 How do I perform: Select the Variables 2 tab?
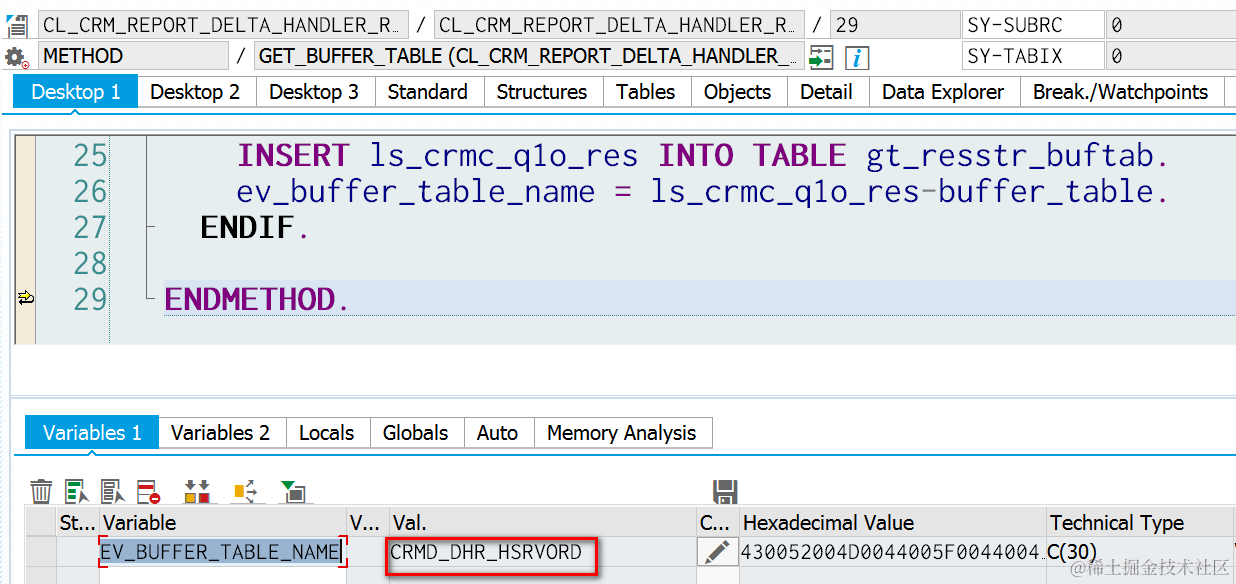(221, 433)
